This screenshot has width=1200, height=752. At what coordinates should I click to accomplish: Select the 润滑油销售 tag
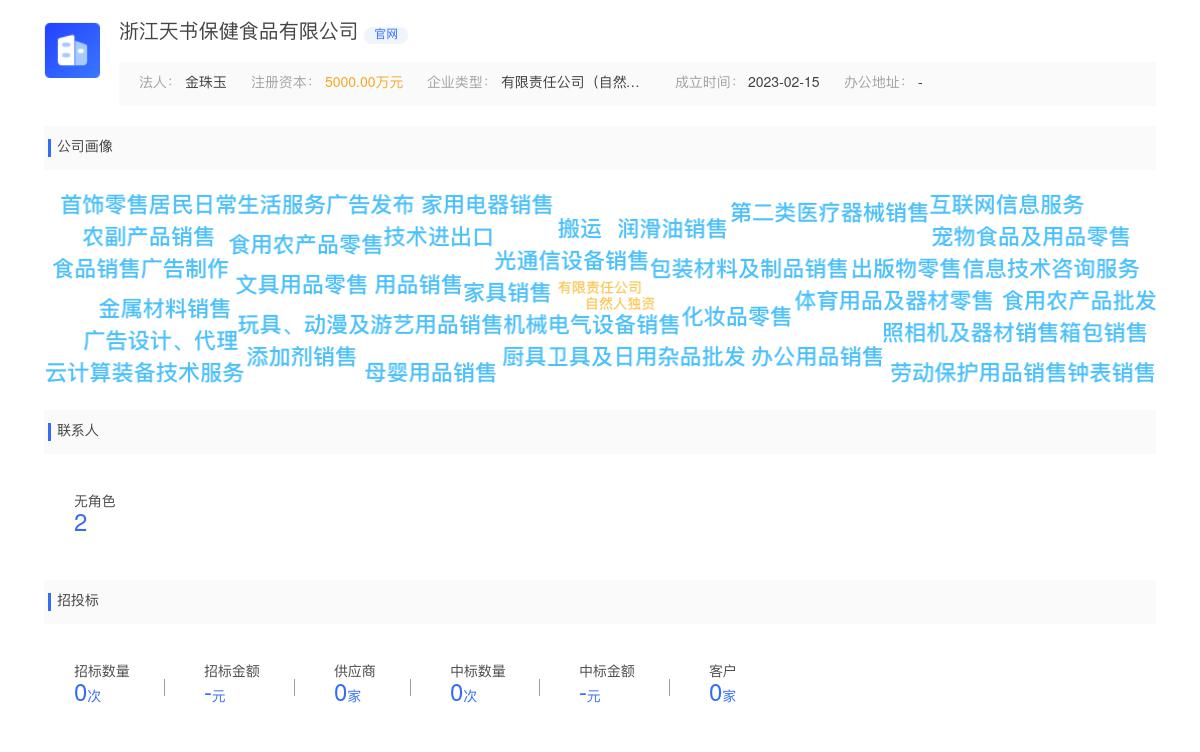click(x=672, y=229)
